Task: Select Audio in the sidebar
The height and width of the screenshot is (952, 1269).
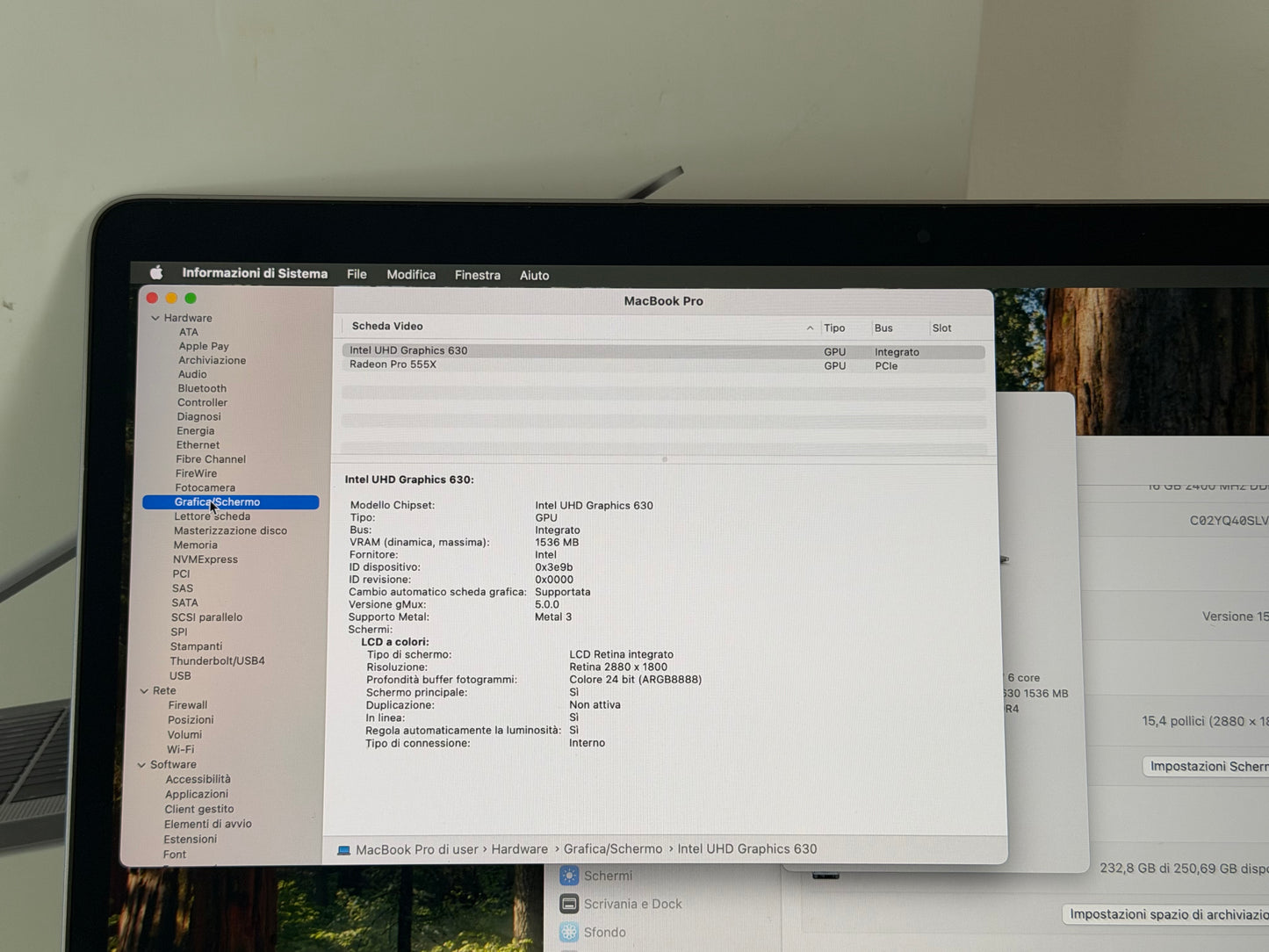Action: point(192,374)
